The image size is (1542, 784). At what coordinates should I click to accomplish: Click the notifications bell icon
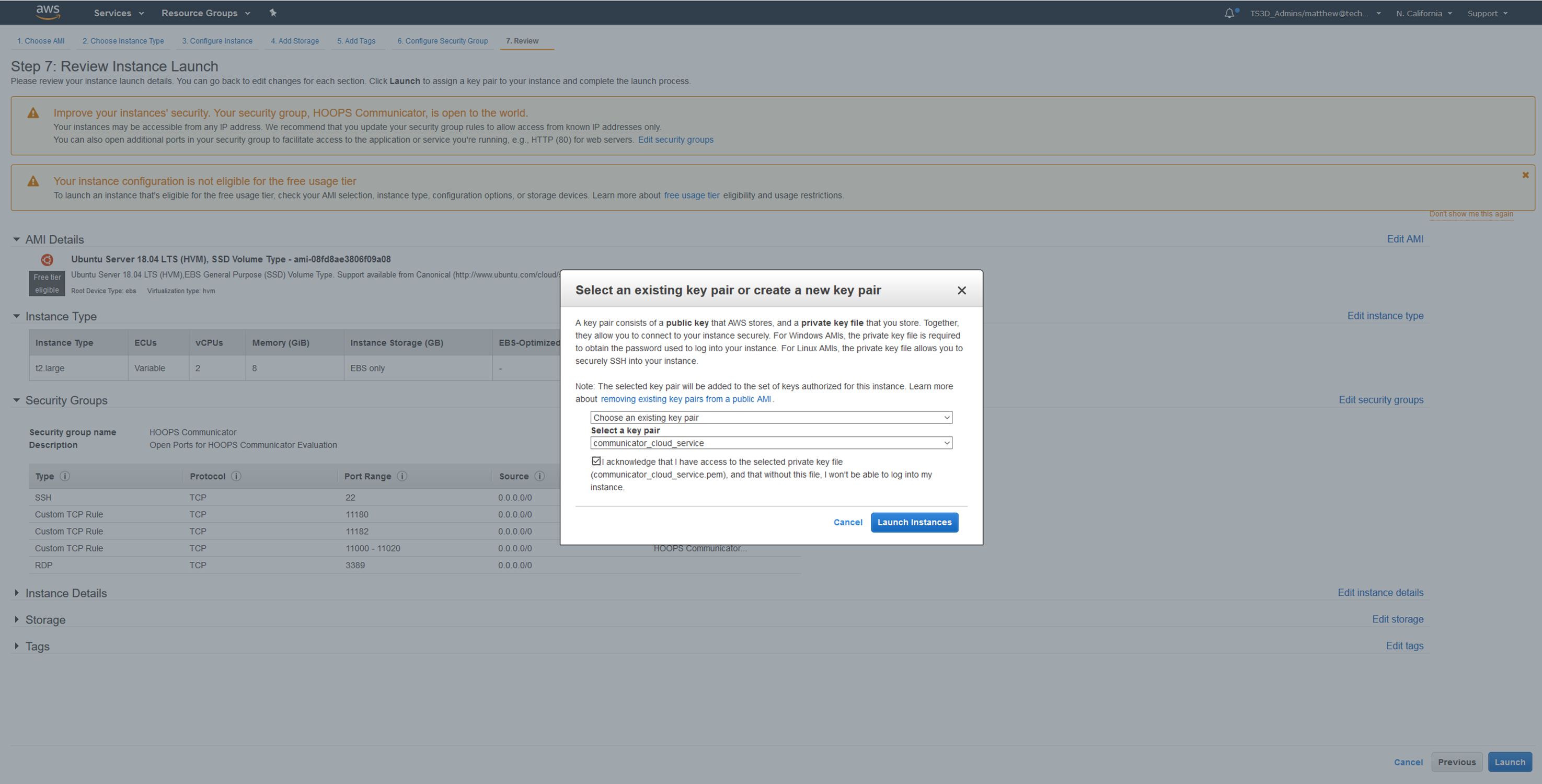(x=1229, y=12)
